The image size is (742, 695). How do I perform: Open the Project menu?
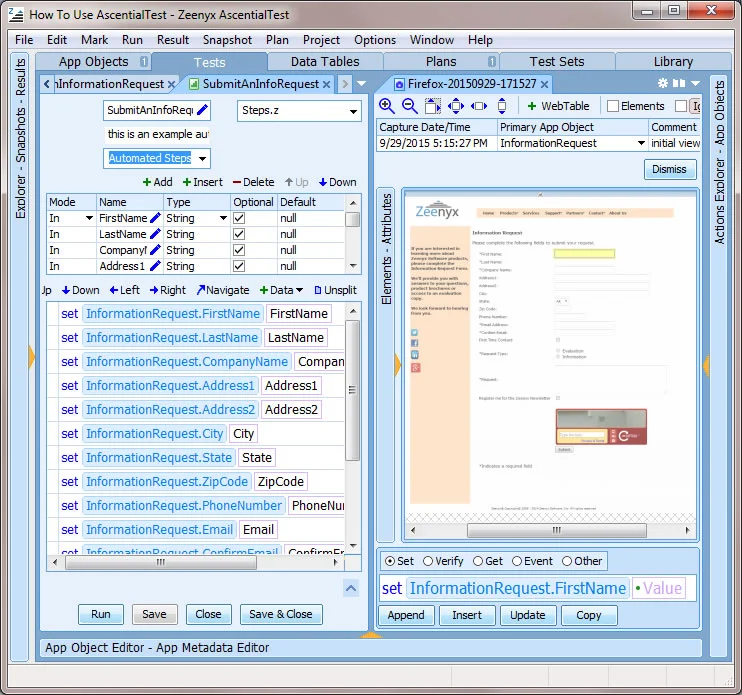[321, 40]
